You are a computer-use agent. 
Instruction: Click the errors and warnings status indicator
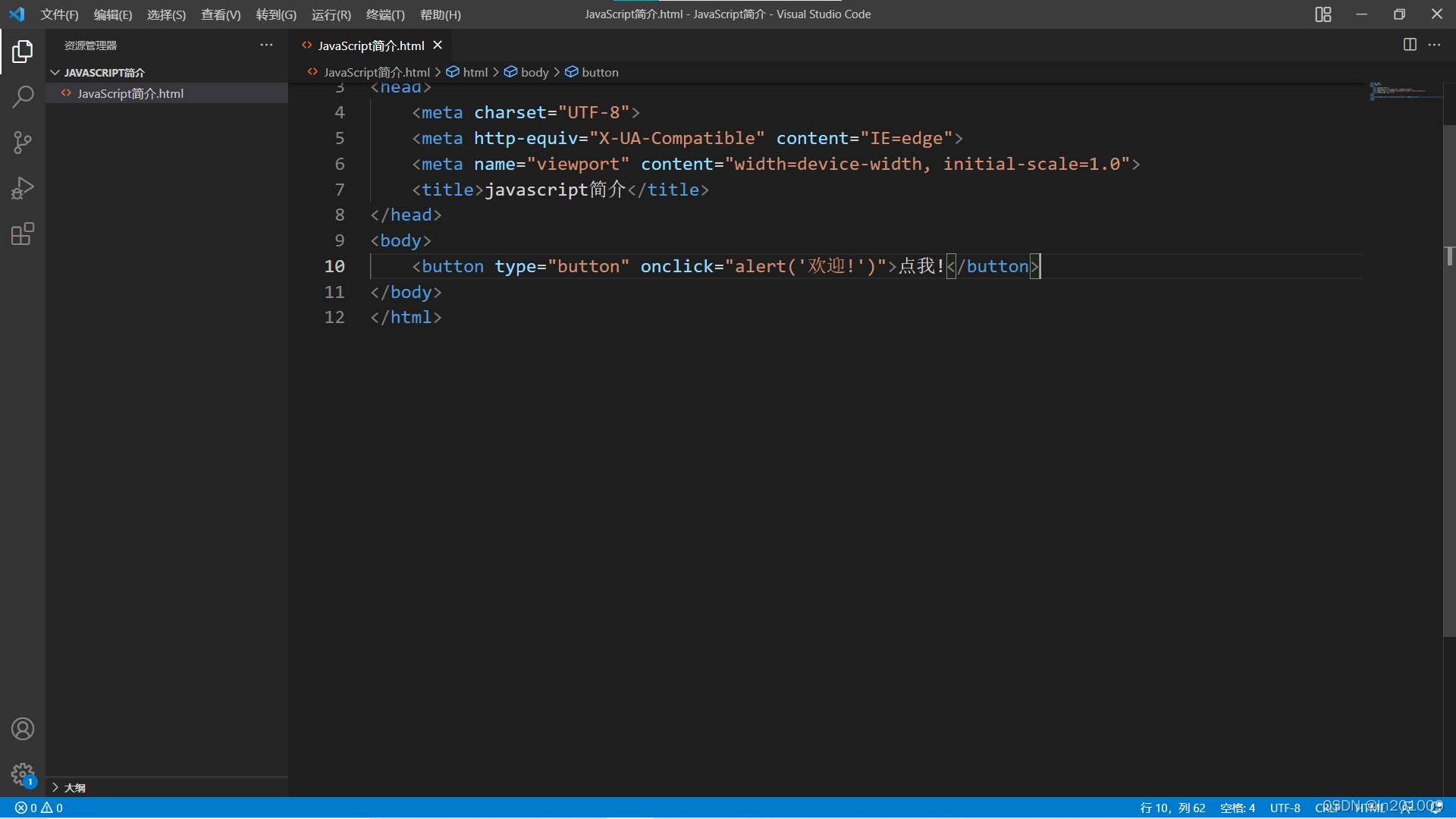pos(39,808)
